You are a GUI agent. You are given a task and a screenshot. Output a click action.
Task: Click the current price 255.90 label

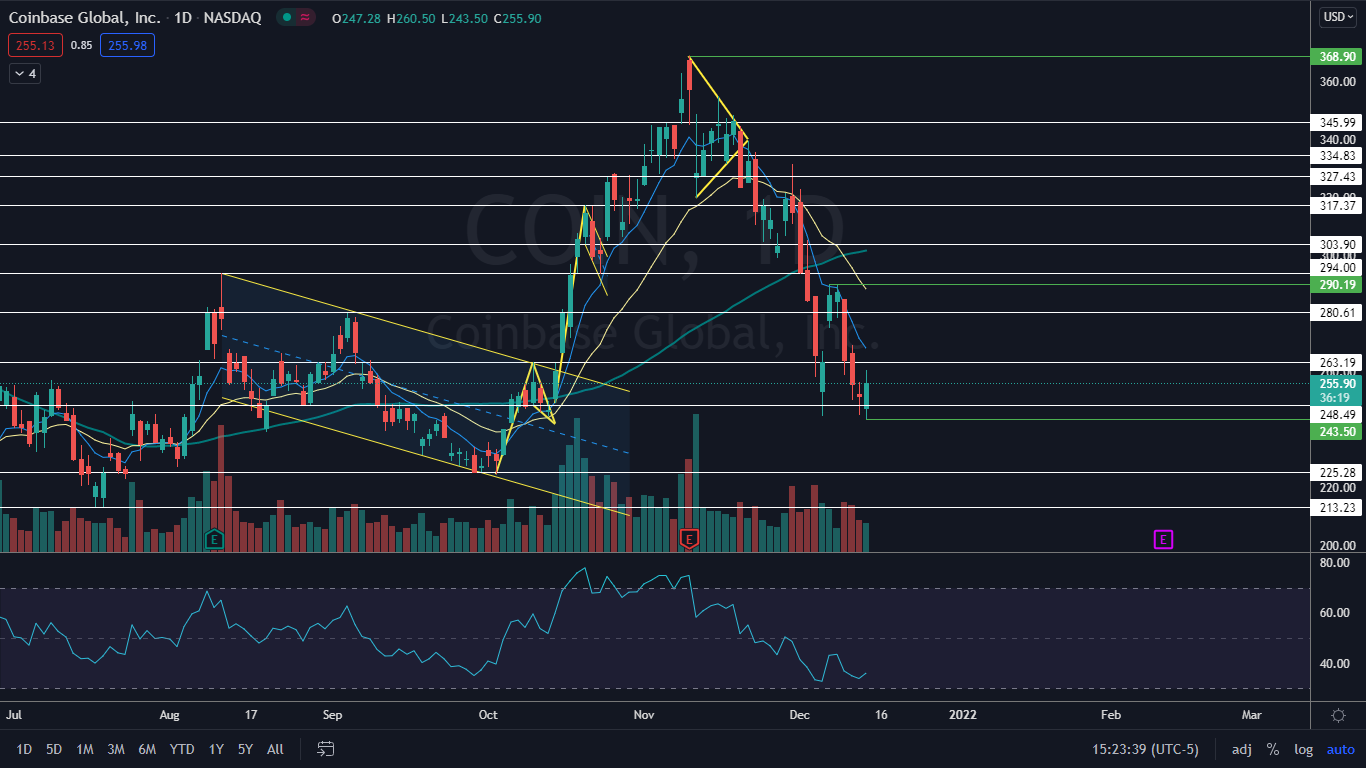tap(1337, 383)
